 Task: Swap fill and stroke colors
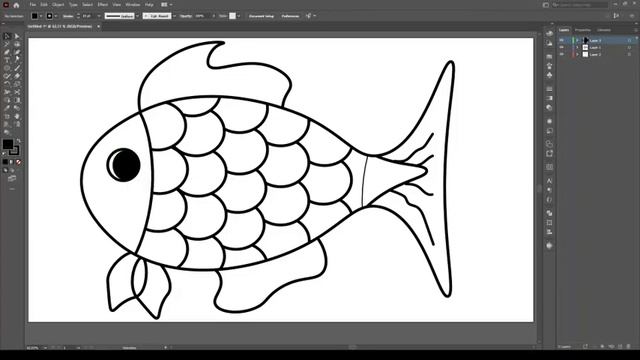18,140
